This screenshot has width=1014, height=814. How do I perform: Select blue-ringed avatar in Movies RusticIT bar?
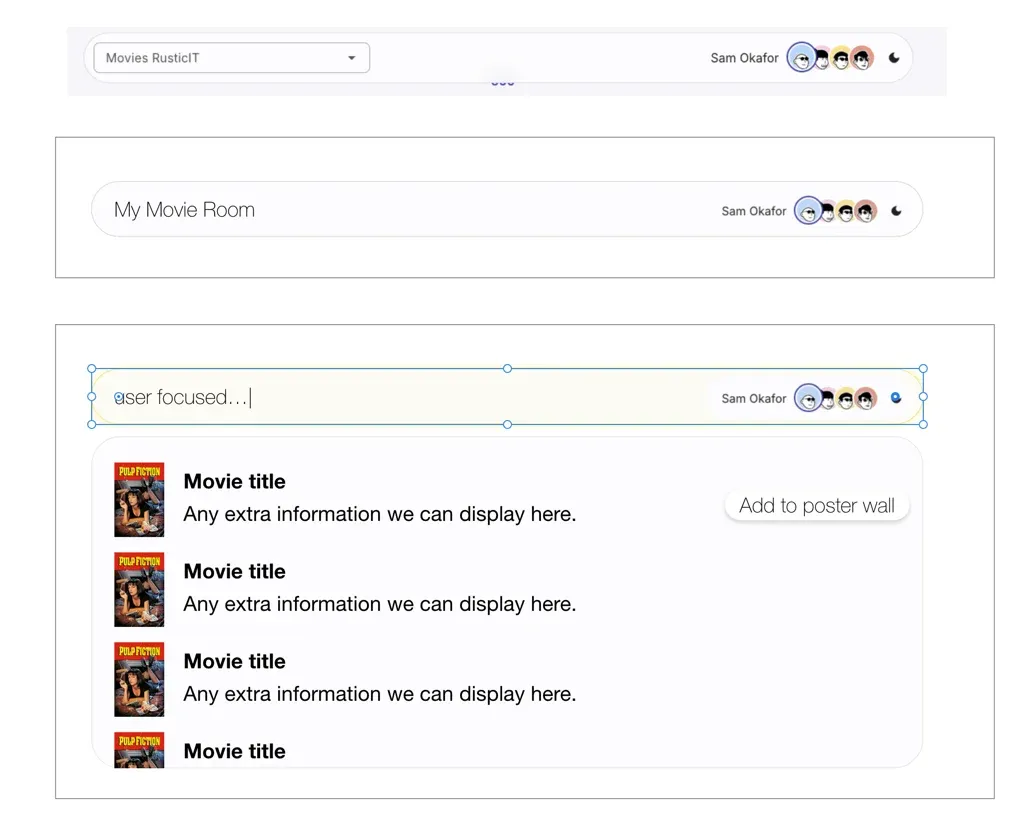(x=802, y=58)
